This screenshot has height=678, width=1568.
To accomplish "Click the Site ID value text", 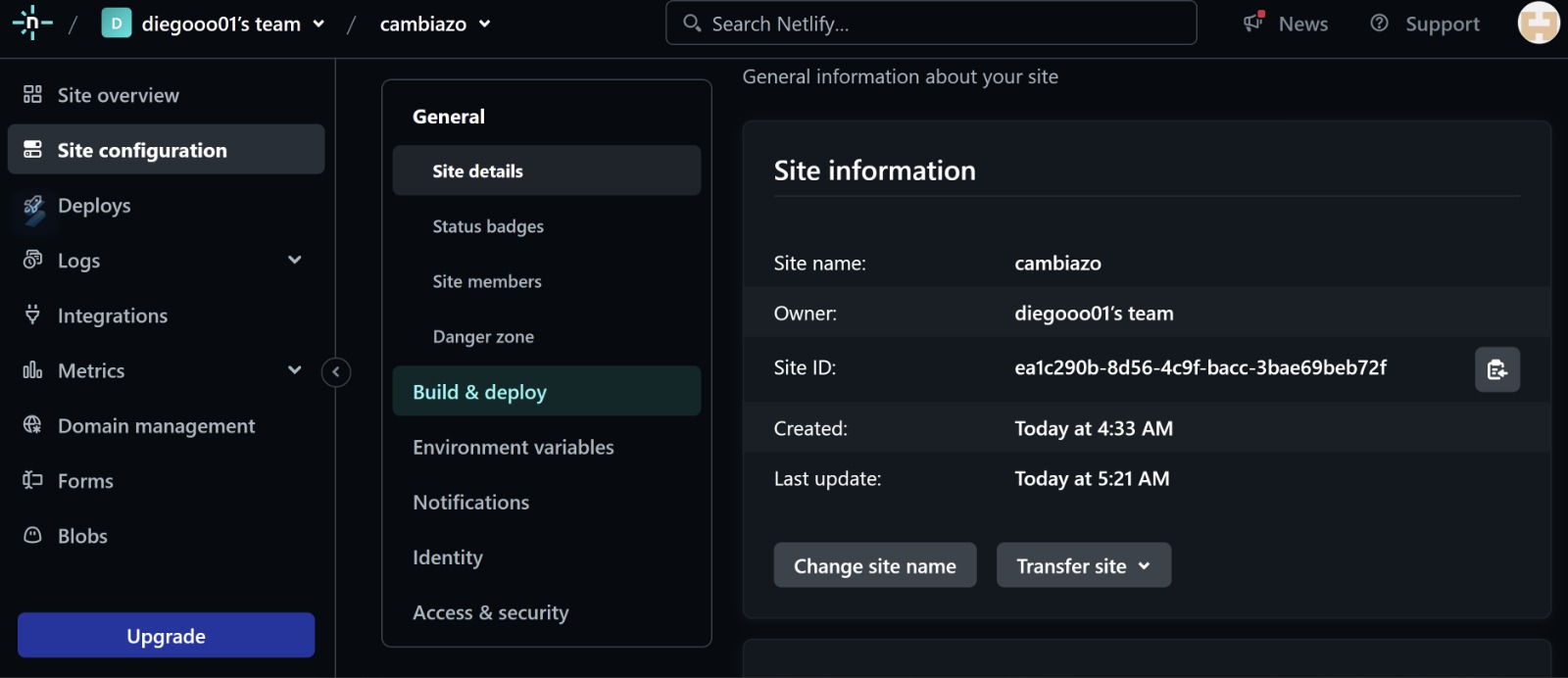I will coord(1200,367).
